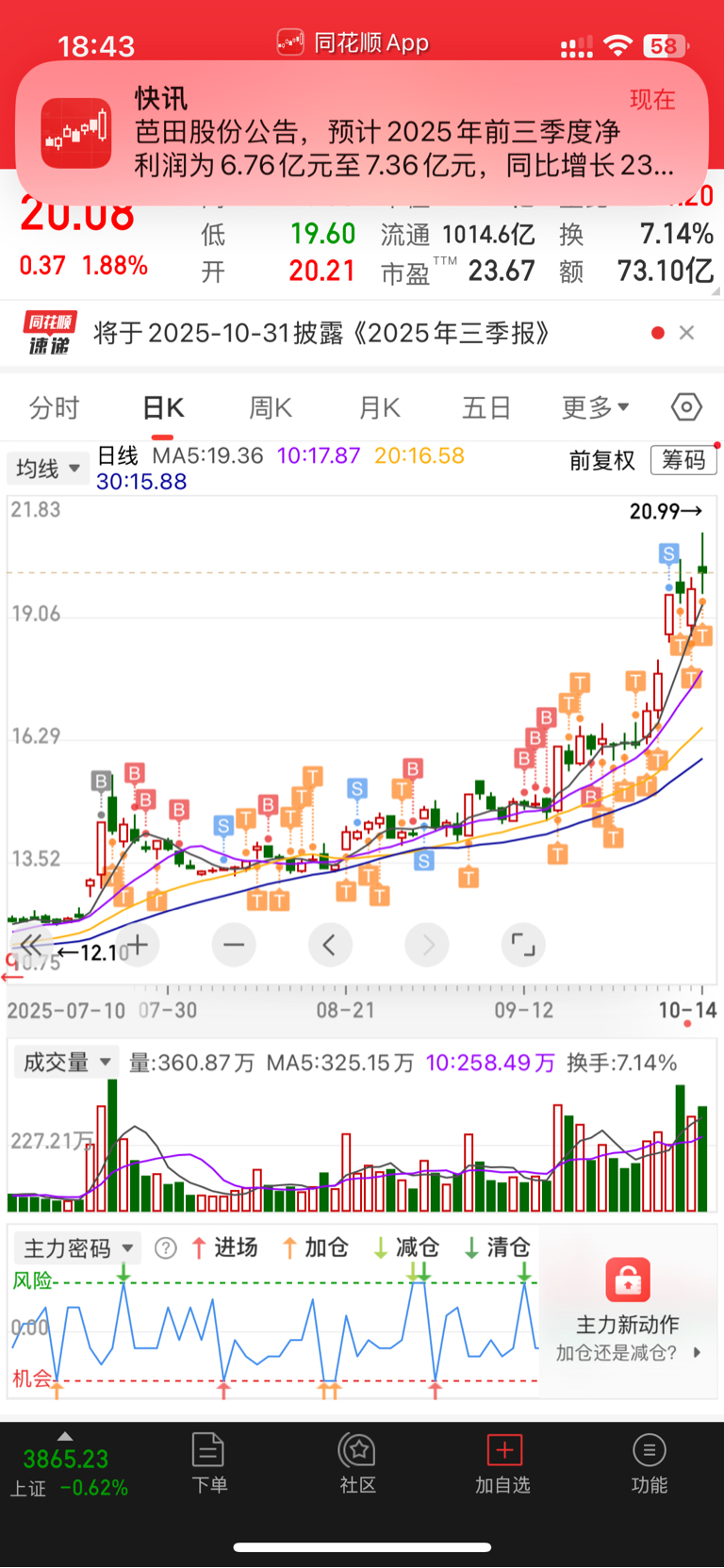Screen dimensions: 724x1568
Task: Tap the 清仓 legend entry
Action: coord(497,1248)
